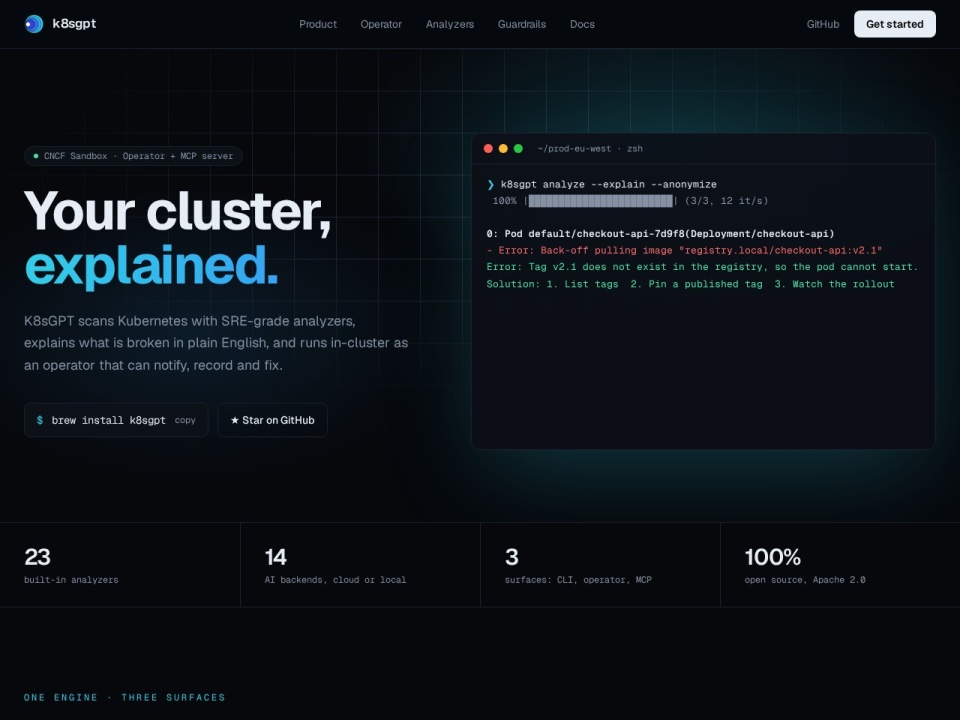Click the "K8sGPT scans Kubernetes" description paragraph
The width and height of the screenshot is (960, 720).
pyautogui.click(x=216, y=343)
